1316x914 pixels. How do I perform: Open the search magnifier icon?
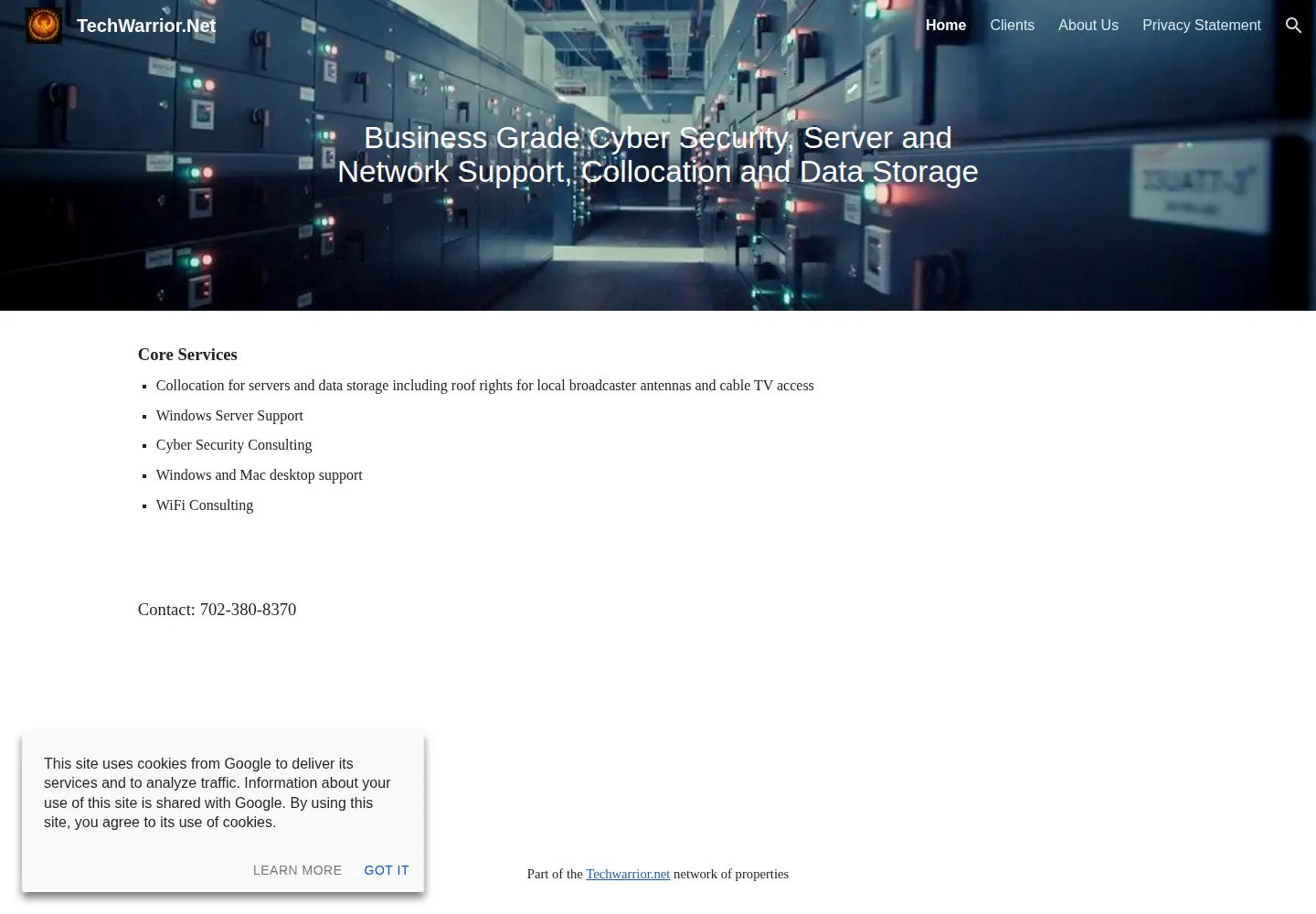pyautogui.click(x=1293, y=26)
